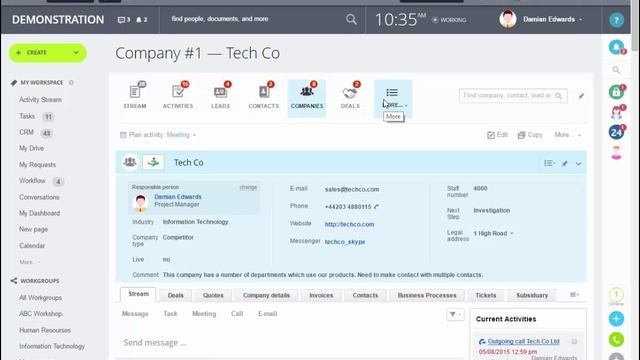Open the Company details tab
Viewport: 640px width, 360px height.
tap(266, 295)
